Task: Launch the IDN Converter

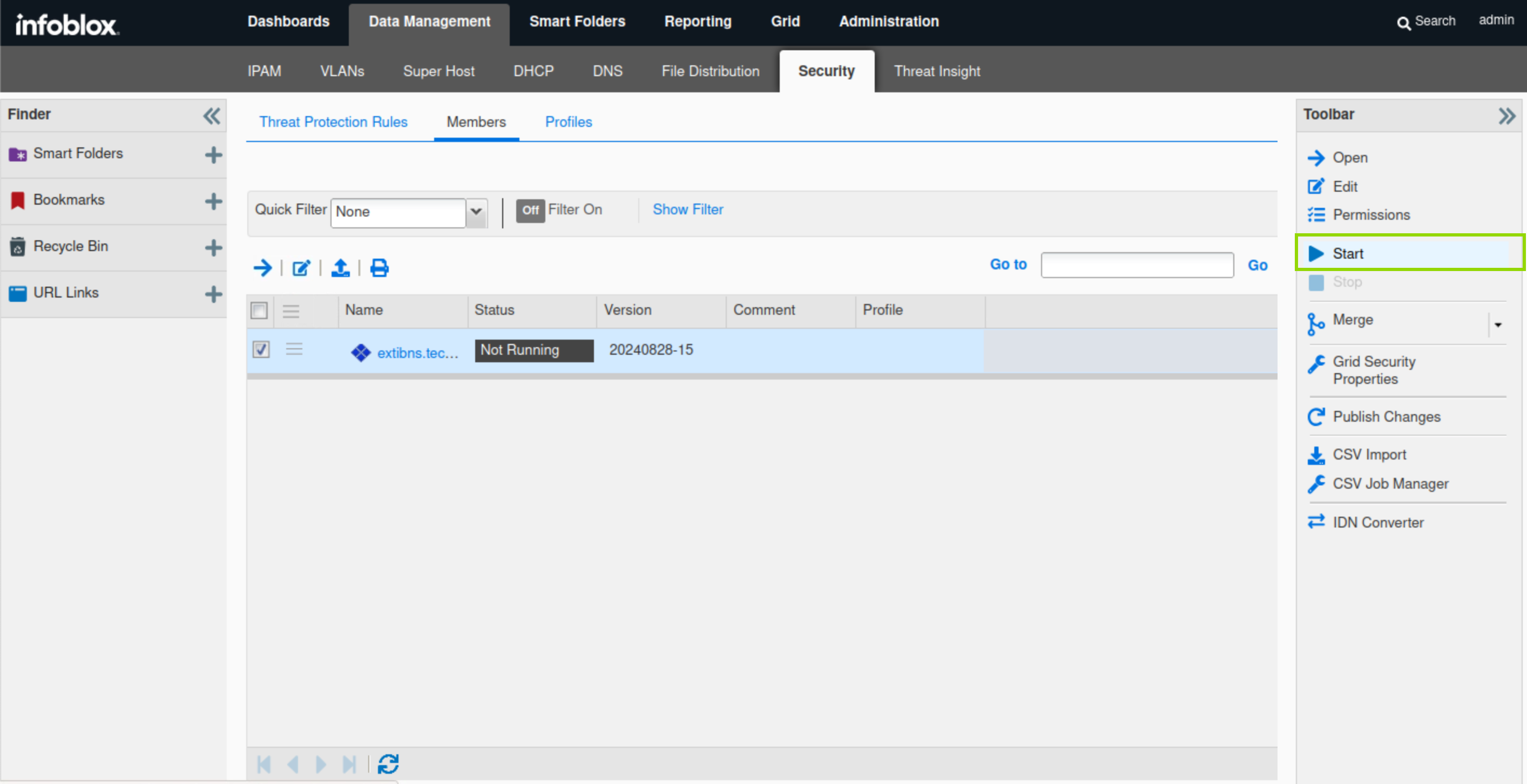Action: tap(1377, 522)
